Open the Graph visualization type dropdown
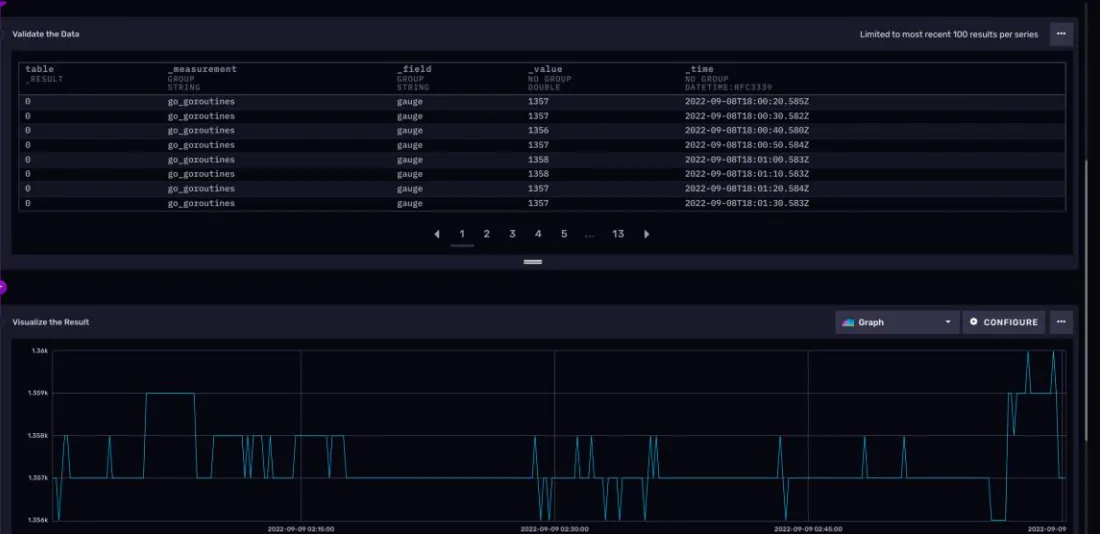1100x534 pixels. coord(896,322)
